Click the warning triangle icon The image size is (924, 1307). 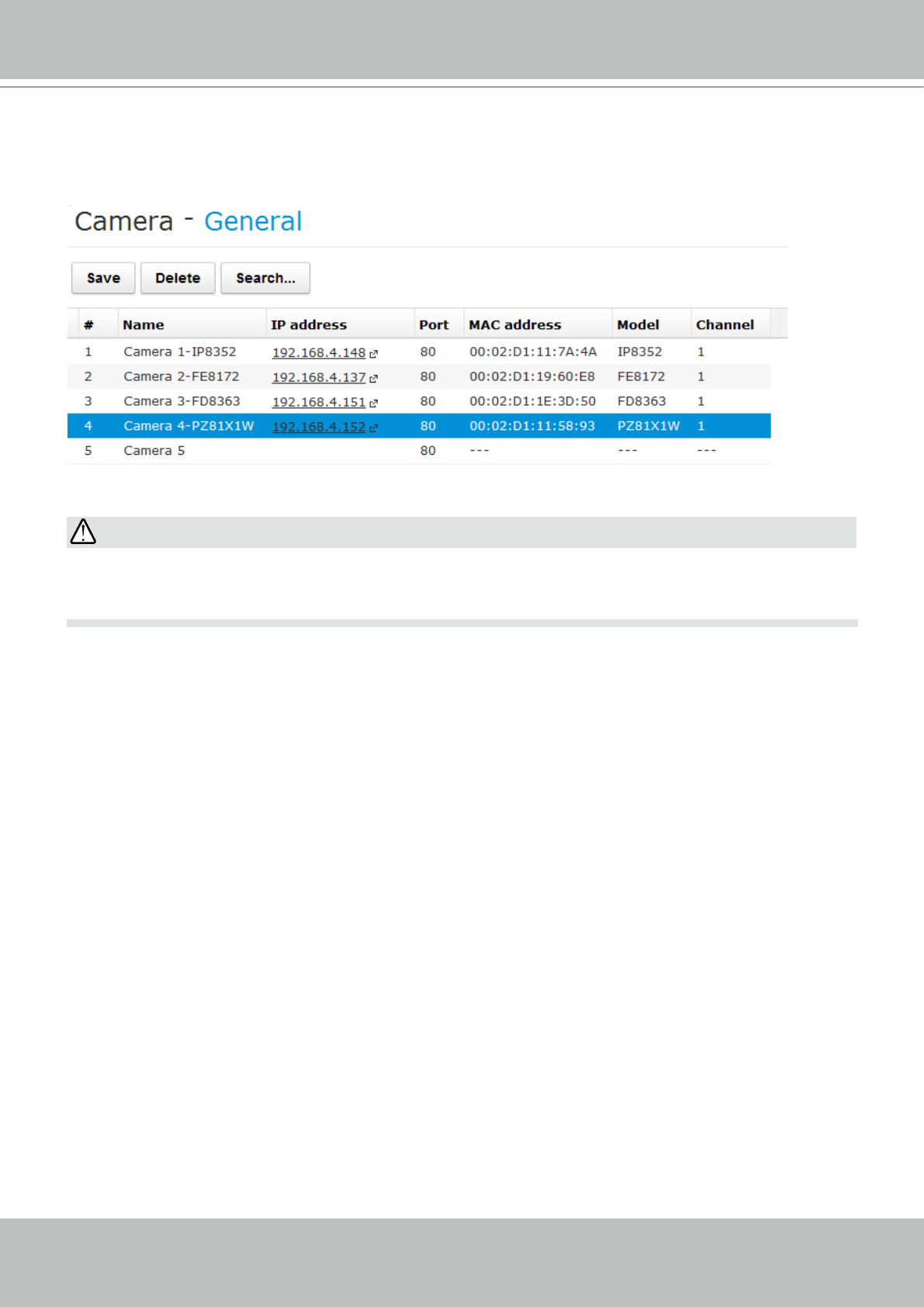click(x=83, y=532)
